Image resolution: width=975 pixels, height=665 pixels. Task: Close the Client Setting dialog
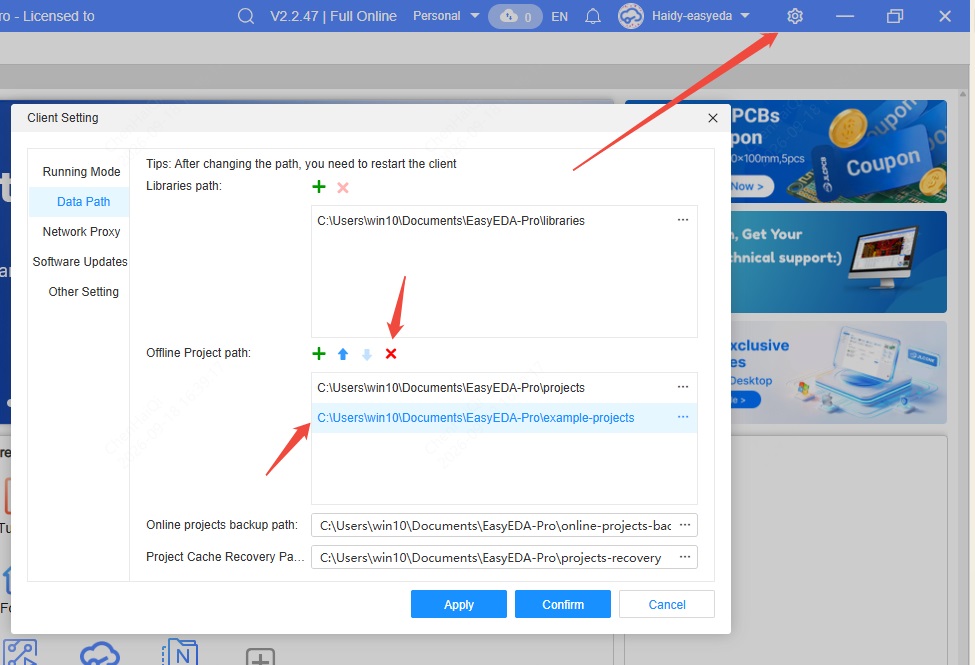(713, 118)
